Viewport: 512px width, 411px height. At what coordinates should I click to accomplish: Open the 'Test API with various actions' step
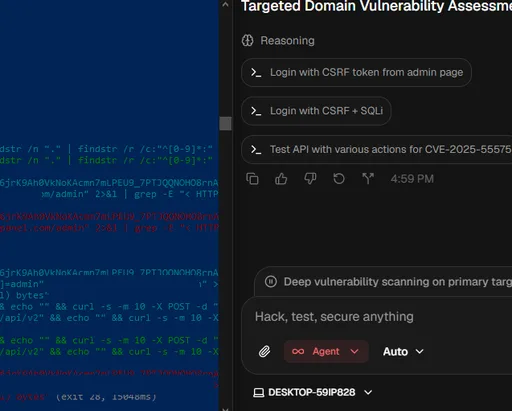coord(377,149)
